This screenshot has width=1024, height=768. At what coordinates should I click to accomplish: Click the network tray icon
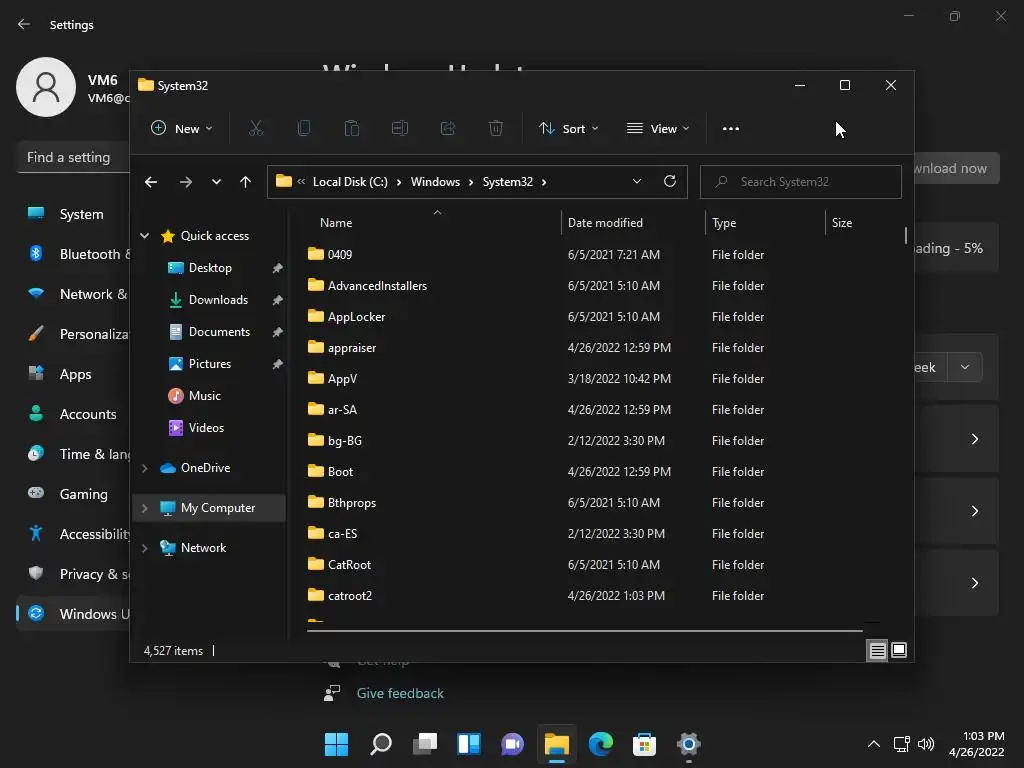tap(902, 744)
